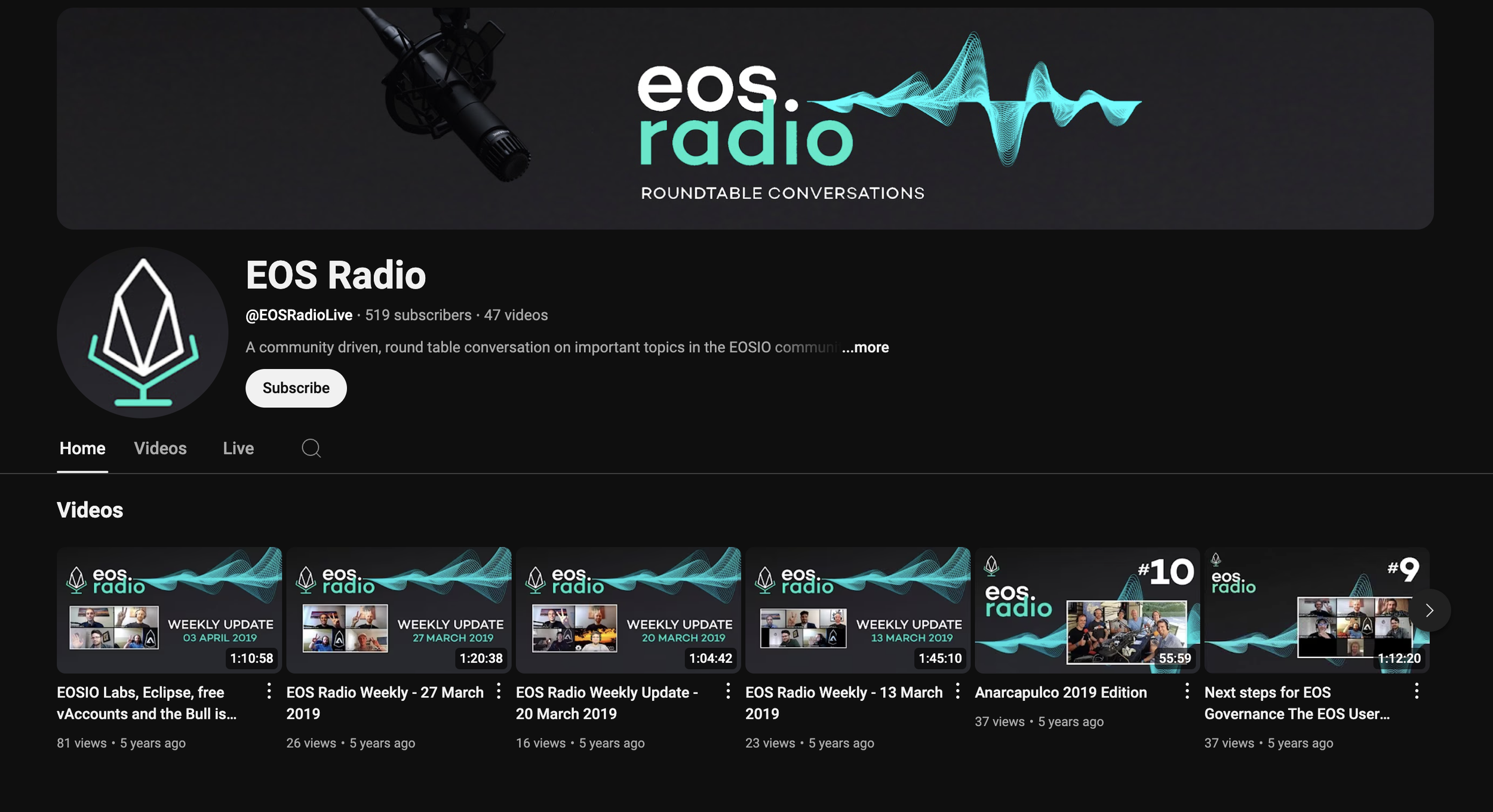Click the eos radio channel banner image
1493x812 pixels.
(745, 119)
